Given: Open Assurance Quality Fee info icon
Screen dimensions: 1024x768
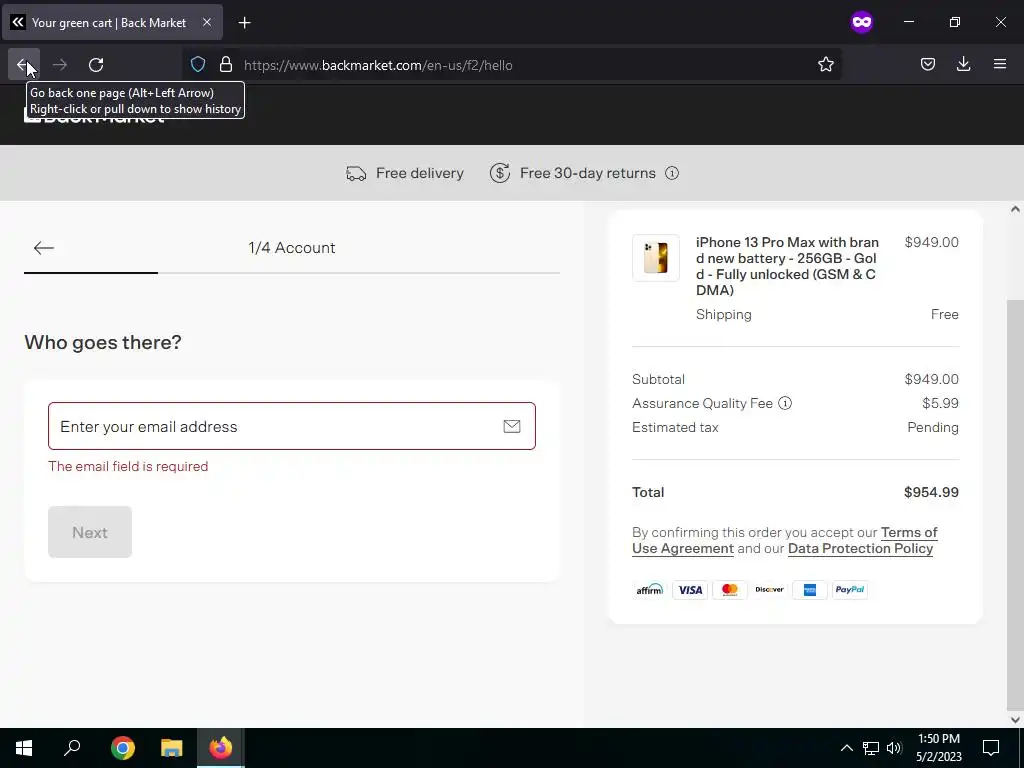Looking at the screenshot, I should click(785, 404).
